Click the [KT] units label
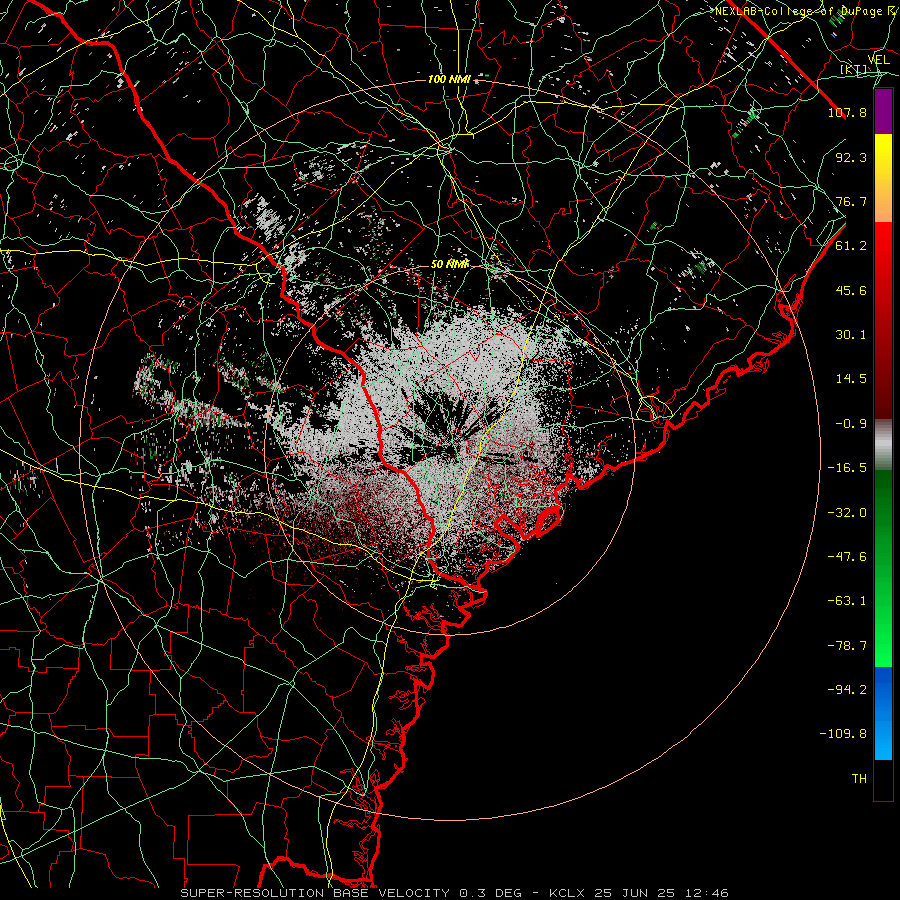The height and width of the screenshot is (900, 900). (855, 70)
